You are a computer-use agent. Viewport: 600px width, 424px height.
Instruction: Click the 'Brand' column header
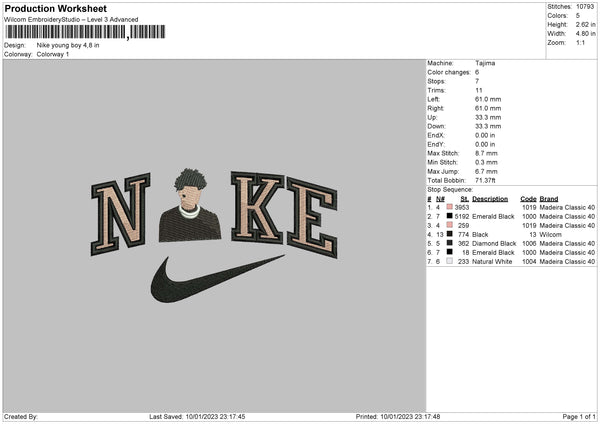(549, 199)
